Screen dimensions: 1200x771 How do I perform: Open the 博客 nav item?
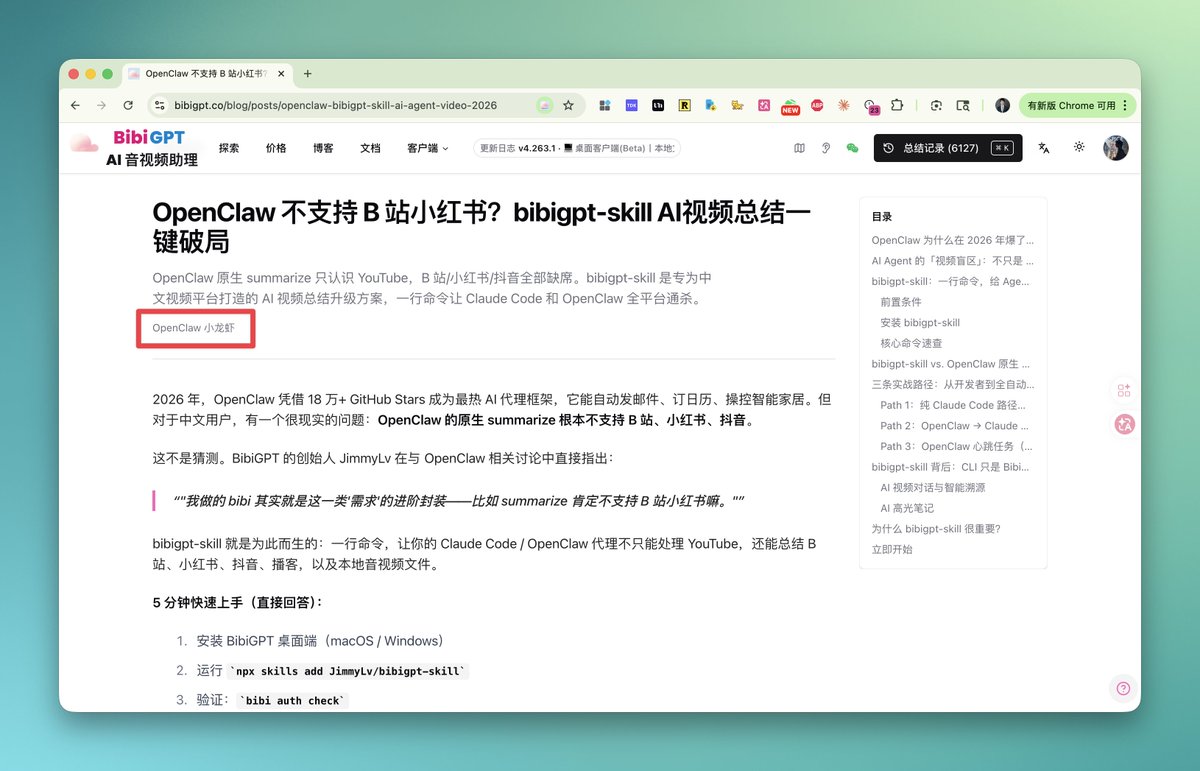323,148
